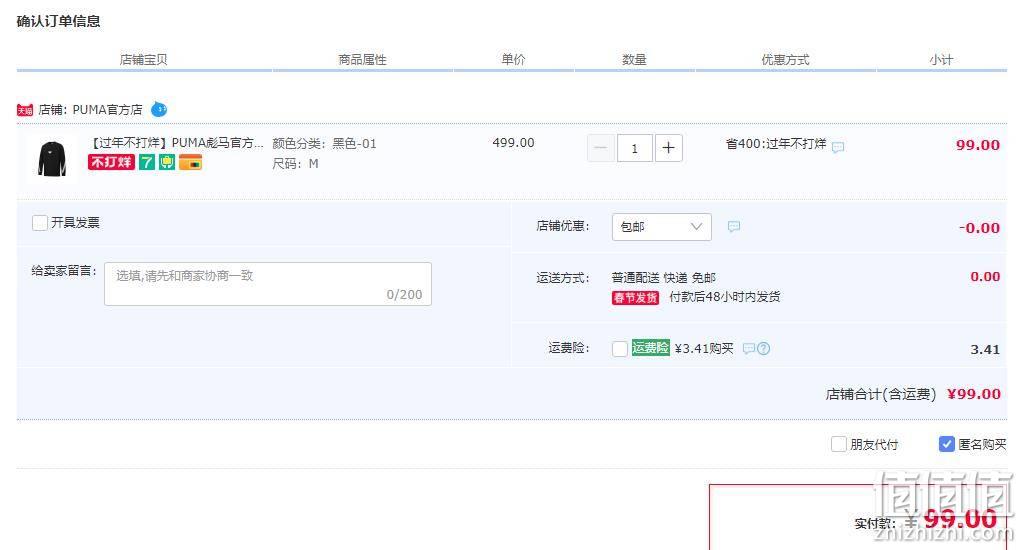Open Wangwang chat with PUMA store

(x=159, y=109)
